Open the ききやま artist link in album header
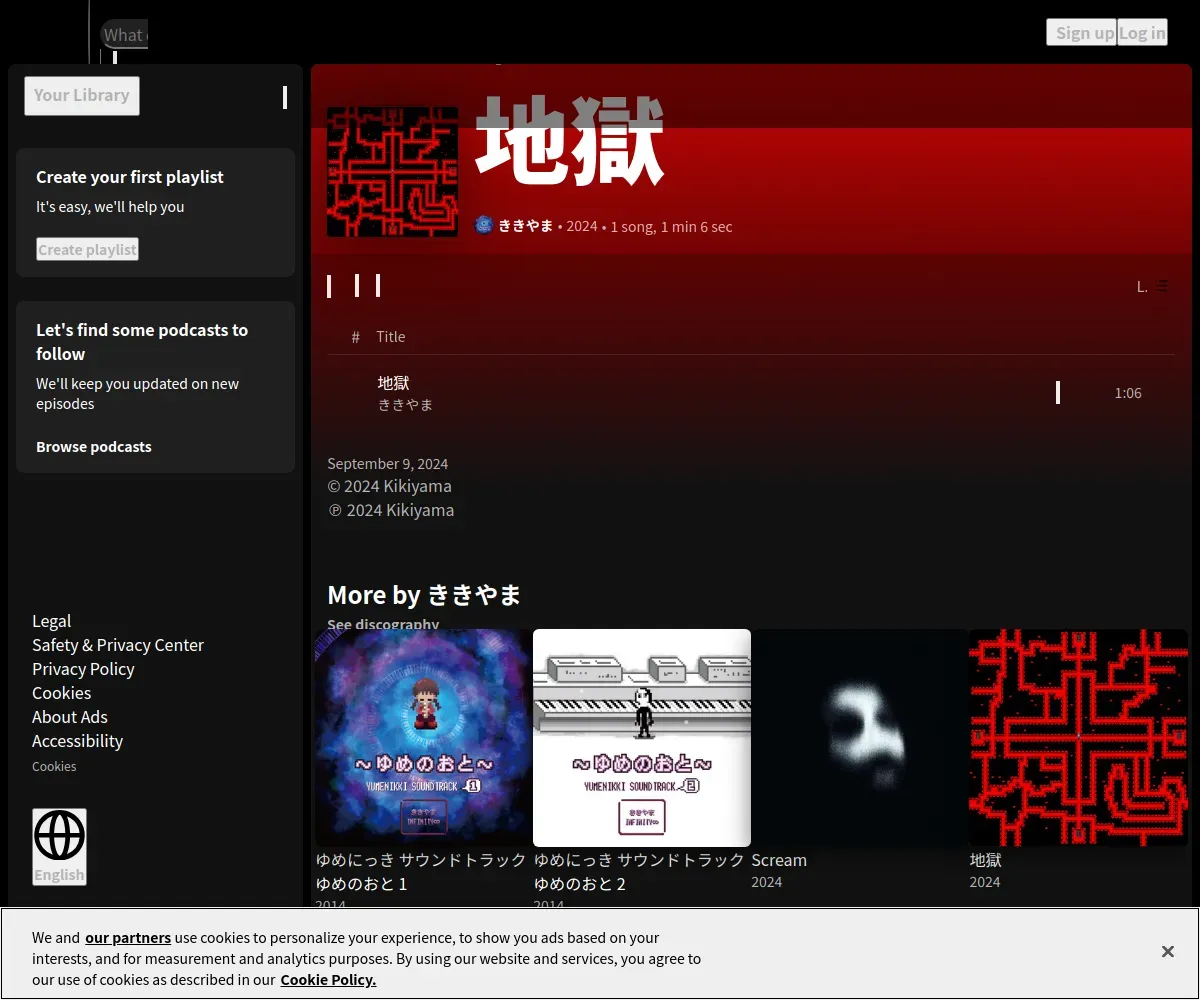 coord(526,226)
